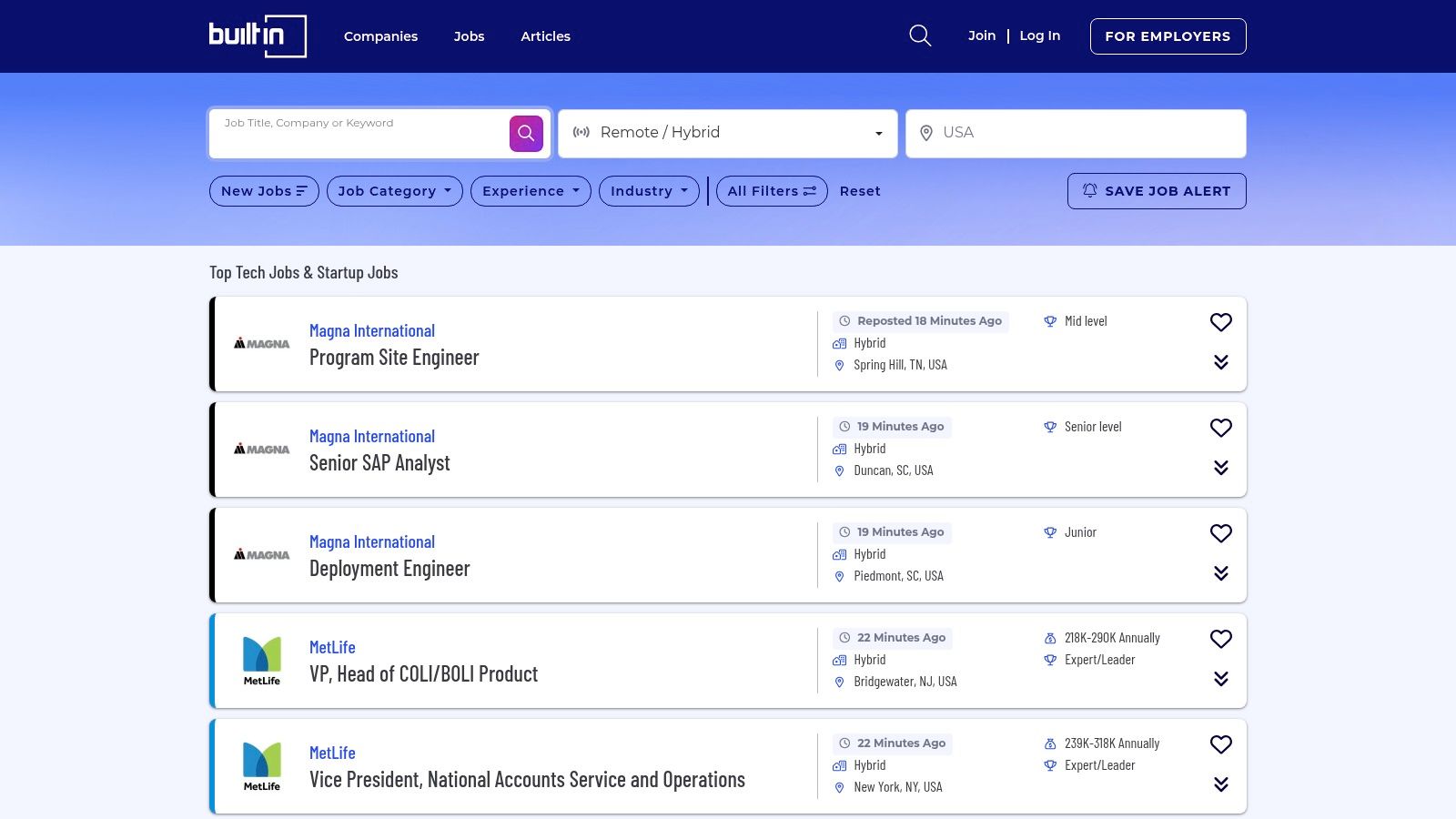The width and height of the screenshot is (1456, 819).
Task: Go to Companies in the navigation
Action: tap(380, 36)
